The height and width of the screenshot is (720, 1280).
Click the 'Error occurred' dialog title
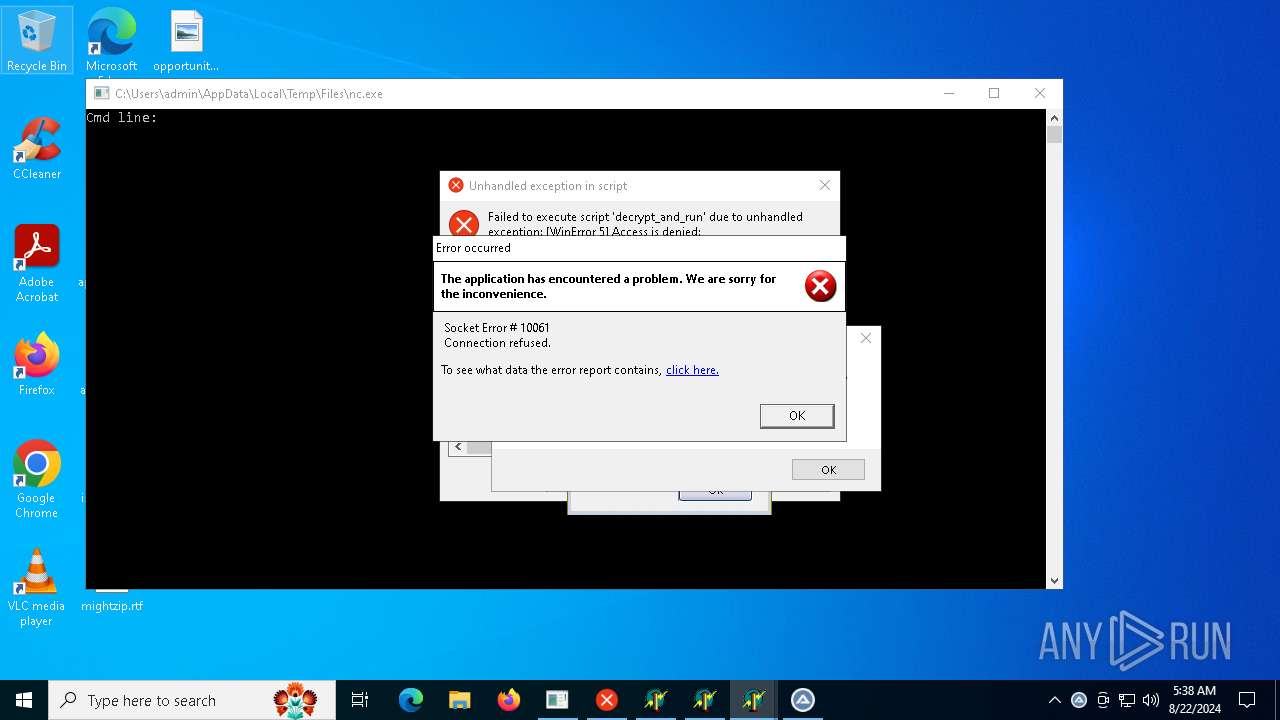(473, 248)
